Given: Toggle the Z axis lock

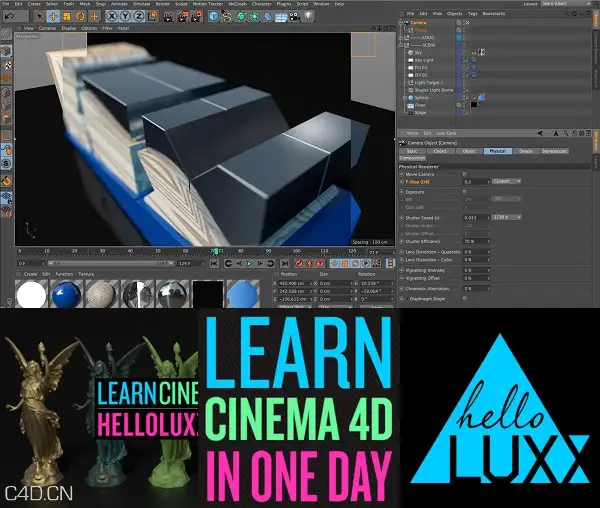Looking at the screenshot, I should pyautogui.click(x=139, y=16).
